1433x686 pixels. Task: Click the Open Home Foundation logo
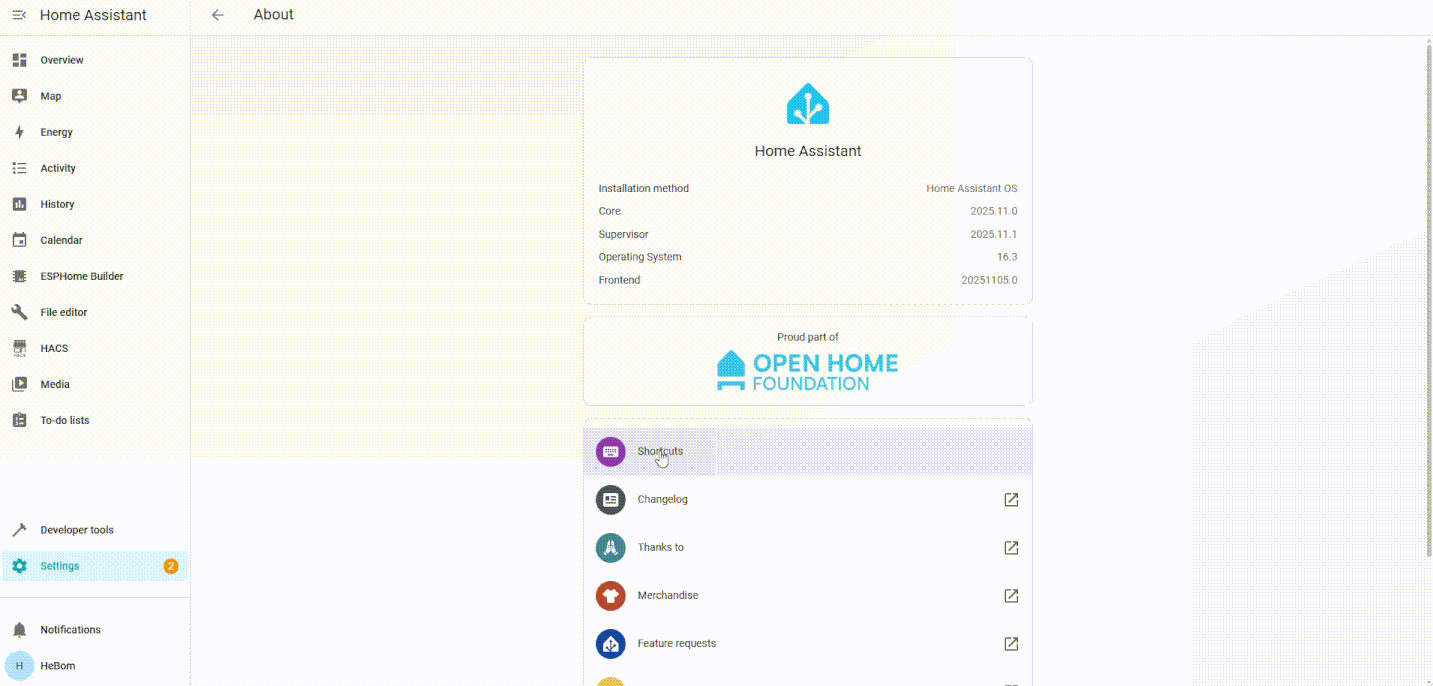tap(808, 371)
